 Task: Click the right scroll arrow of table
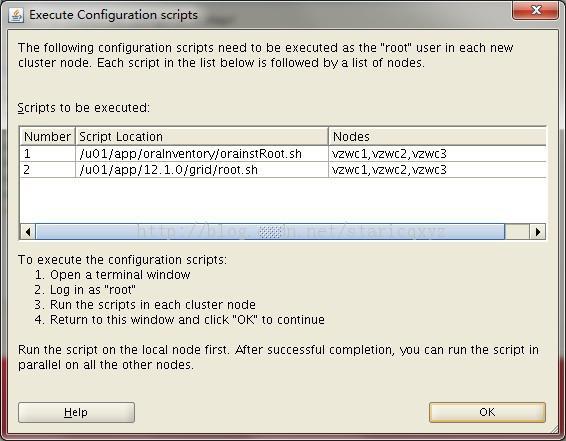537,232
